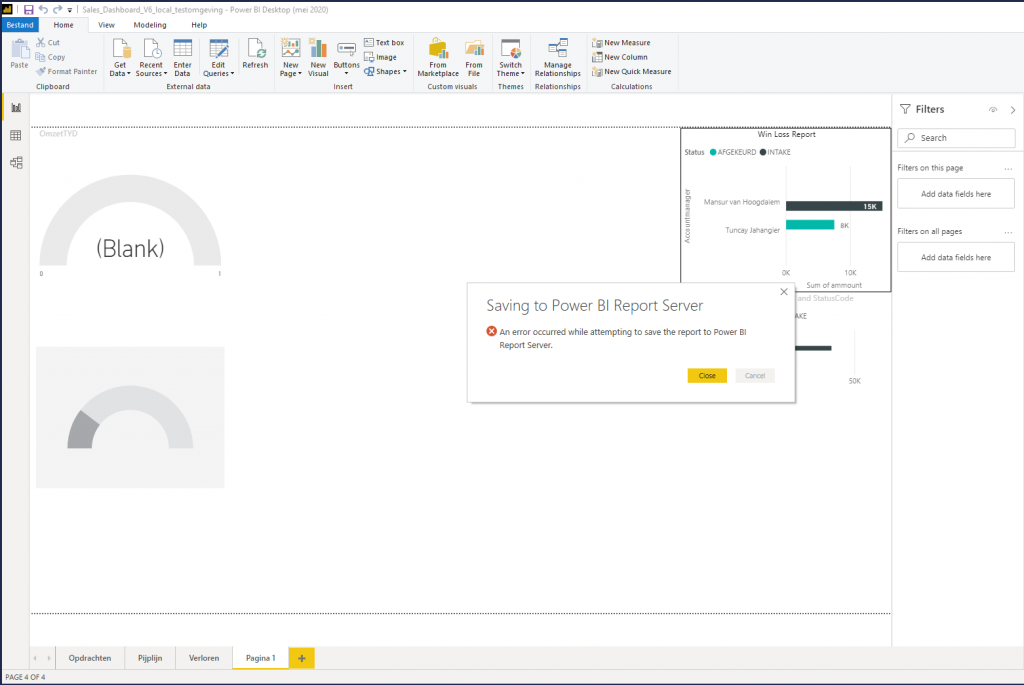Select the Modeling ribbon tab
Viewport: 1024px width, 685px height.
[x=150, y=25]
